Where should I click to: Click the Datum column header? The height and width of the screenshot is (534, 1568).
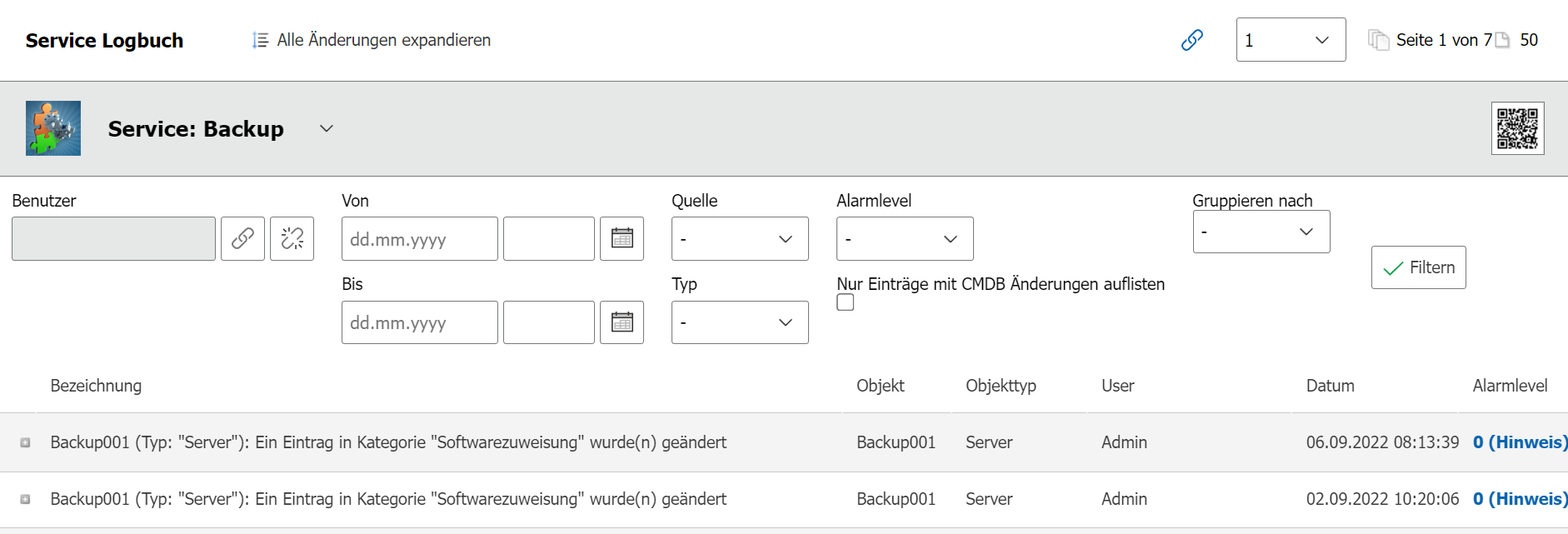(x=1330, y=386)
